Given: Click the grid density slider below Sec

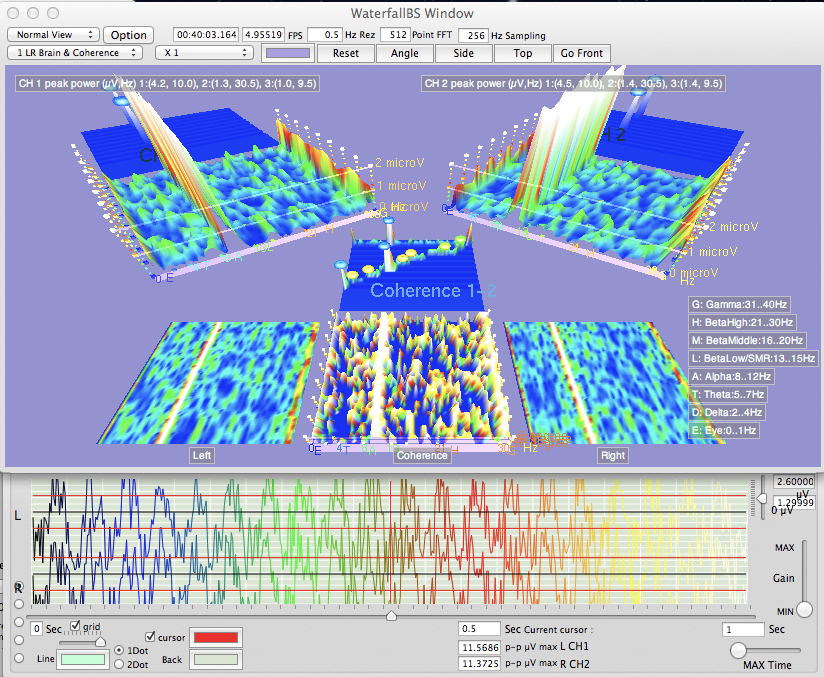Looking at the screenshot, I should pyautogui.click(x=100, y=642).
